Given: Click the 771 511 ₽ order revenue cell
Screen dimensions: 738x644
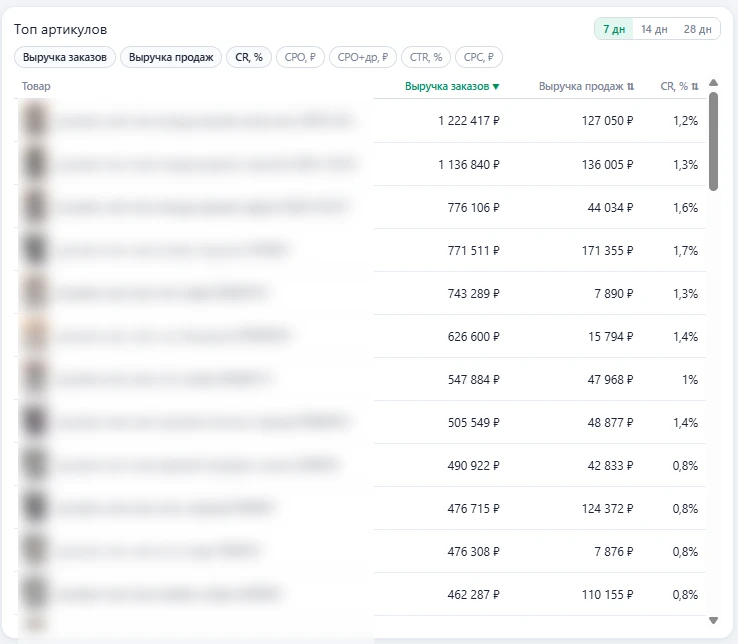Looking at the screenshot, I should (x=473, y=250).
